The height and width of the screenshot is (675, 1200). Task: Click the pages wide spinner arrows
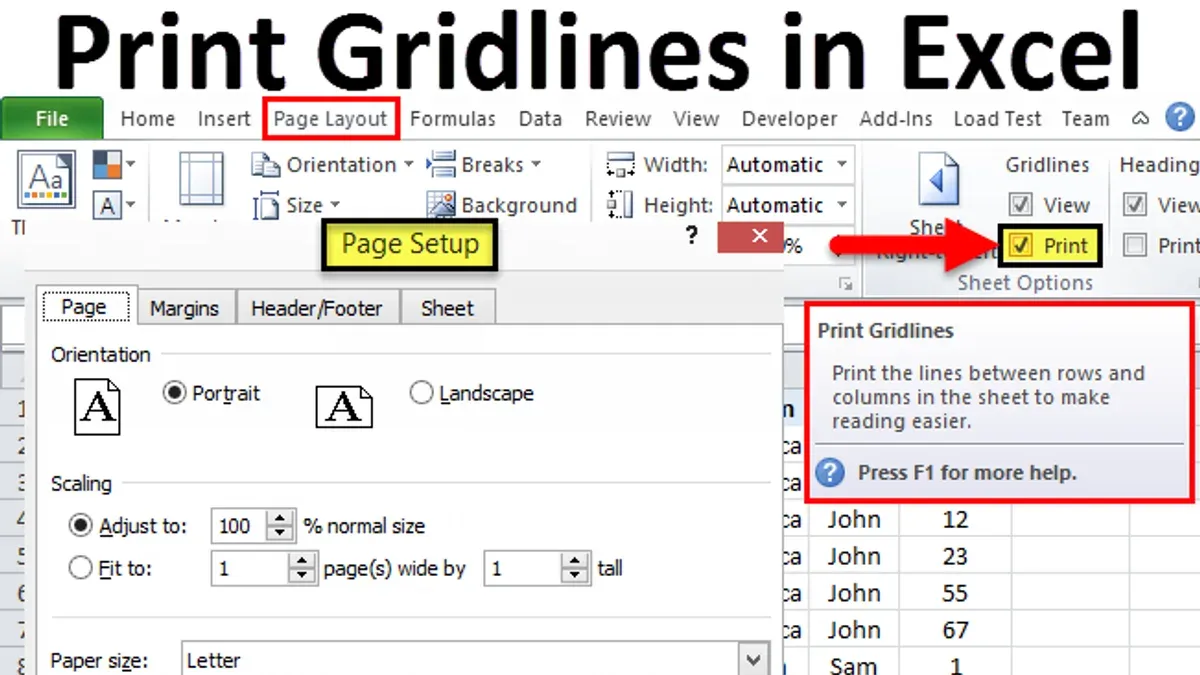pos(302,569)
